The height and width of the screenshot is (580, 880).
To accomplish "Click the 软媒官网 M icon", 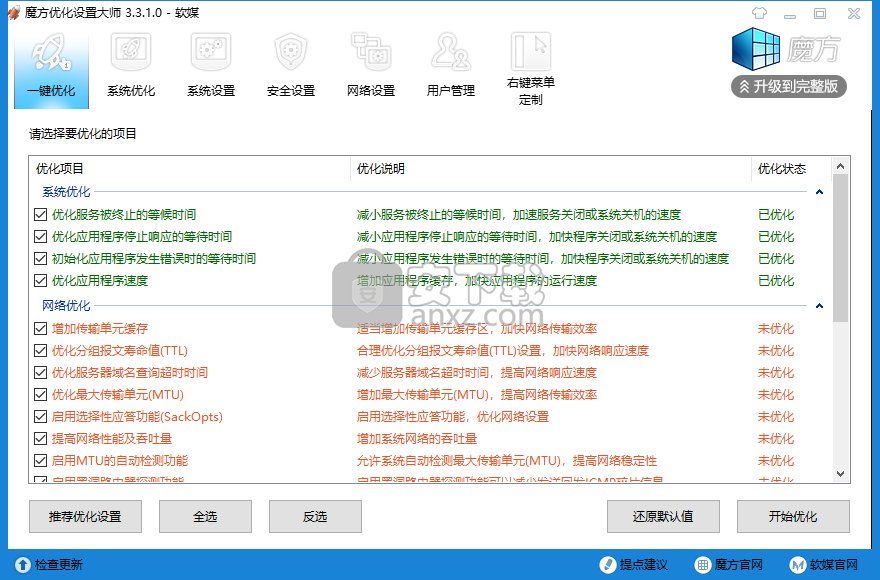I will pyautogui.click(x=797, y=565).
